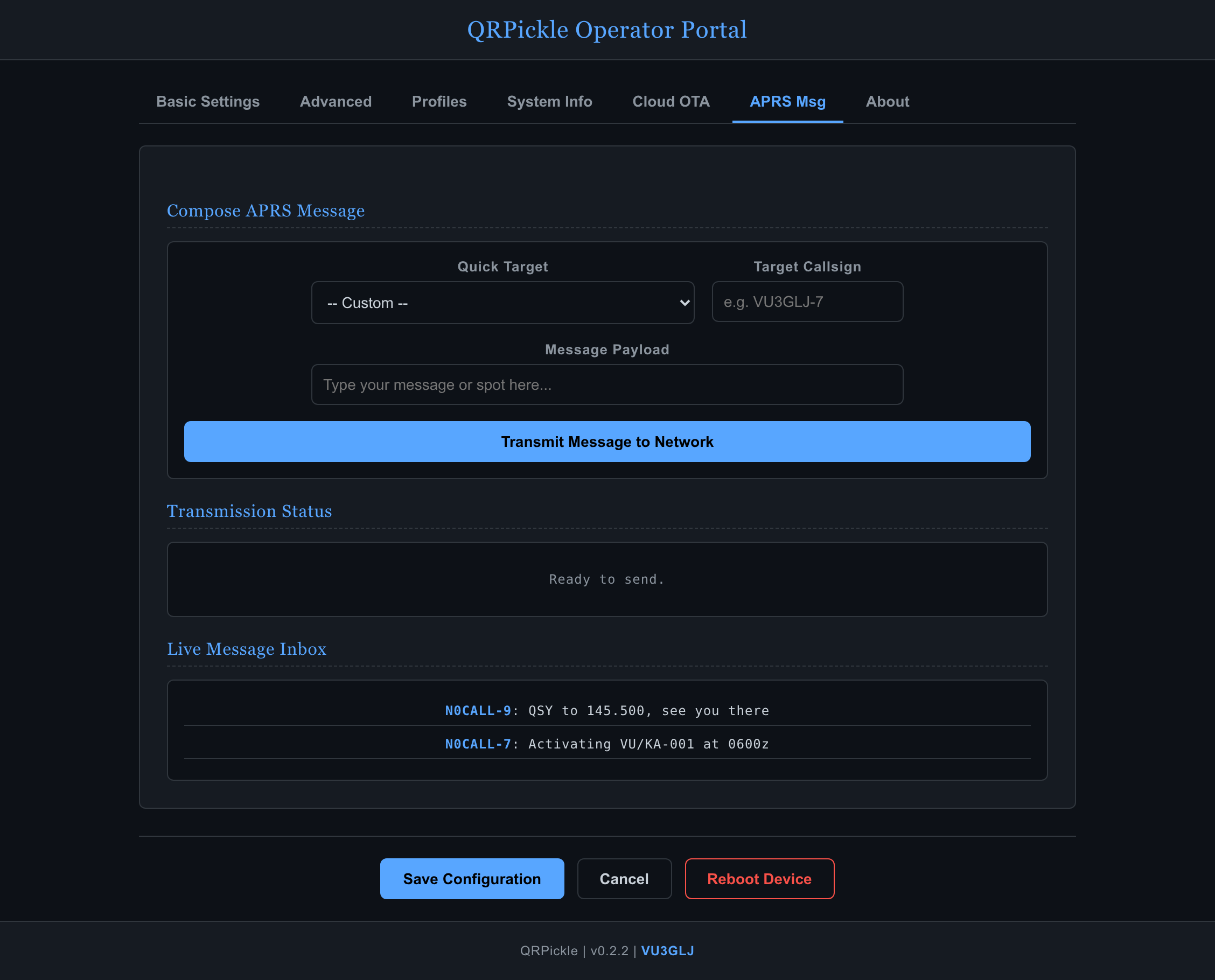Viewport: 1215px width, 980px height.
Task: Go to the Cloud OTA tab
Action: [671, 102]
